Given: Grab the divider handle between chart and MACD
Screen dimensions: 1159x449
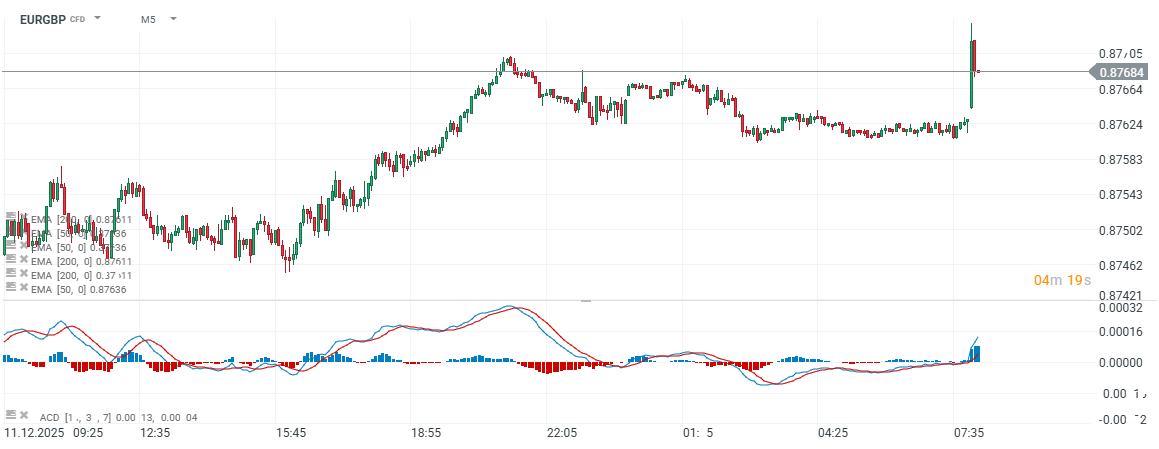Looking at the screenshot, I should click(586, 300).
